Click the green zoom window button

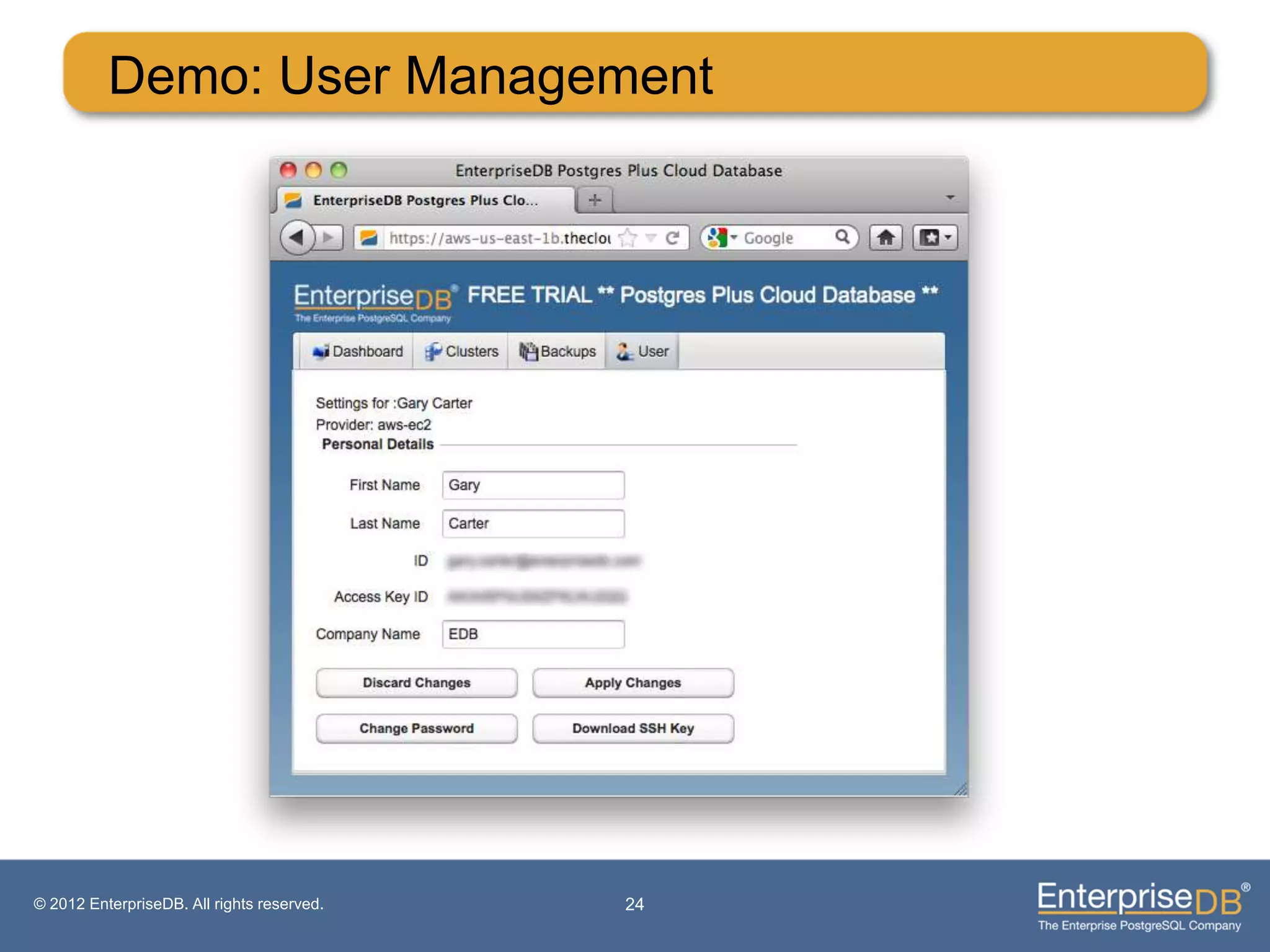point(339,170)
